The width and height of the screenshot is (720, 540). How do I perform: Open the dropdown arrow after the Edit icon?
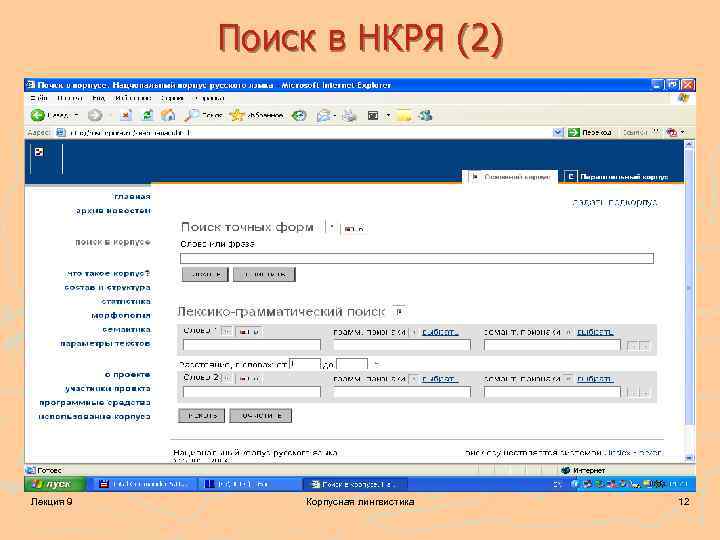(x=388, y=116)
